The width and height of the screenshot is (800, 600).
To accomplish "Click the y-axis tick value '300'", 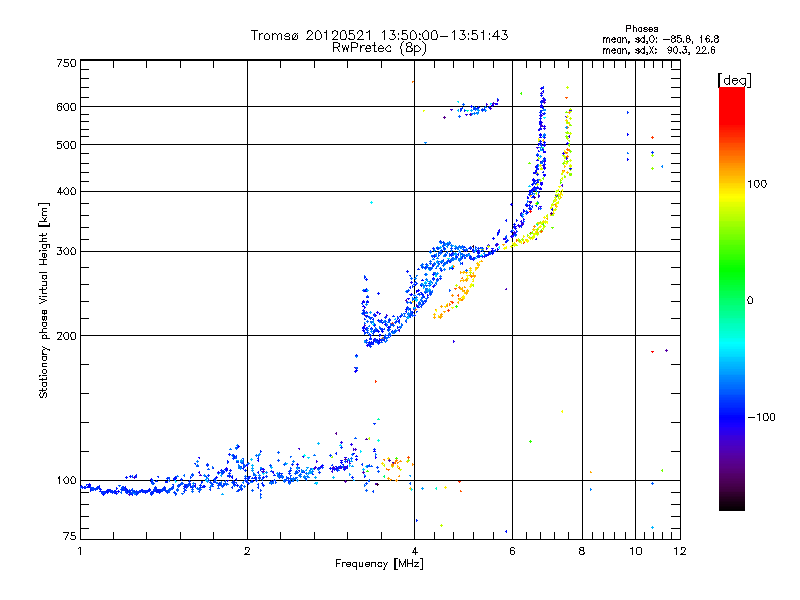I will click(x=66, y=251).
